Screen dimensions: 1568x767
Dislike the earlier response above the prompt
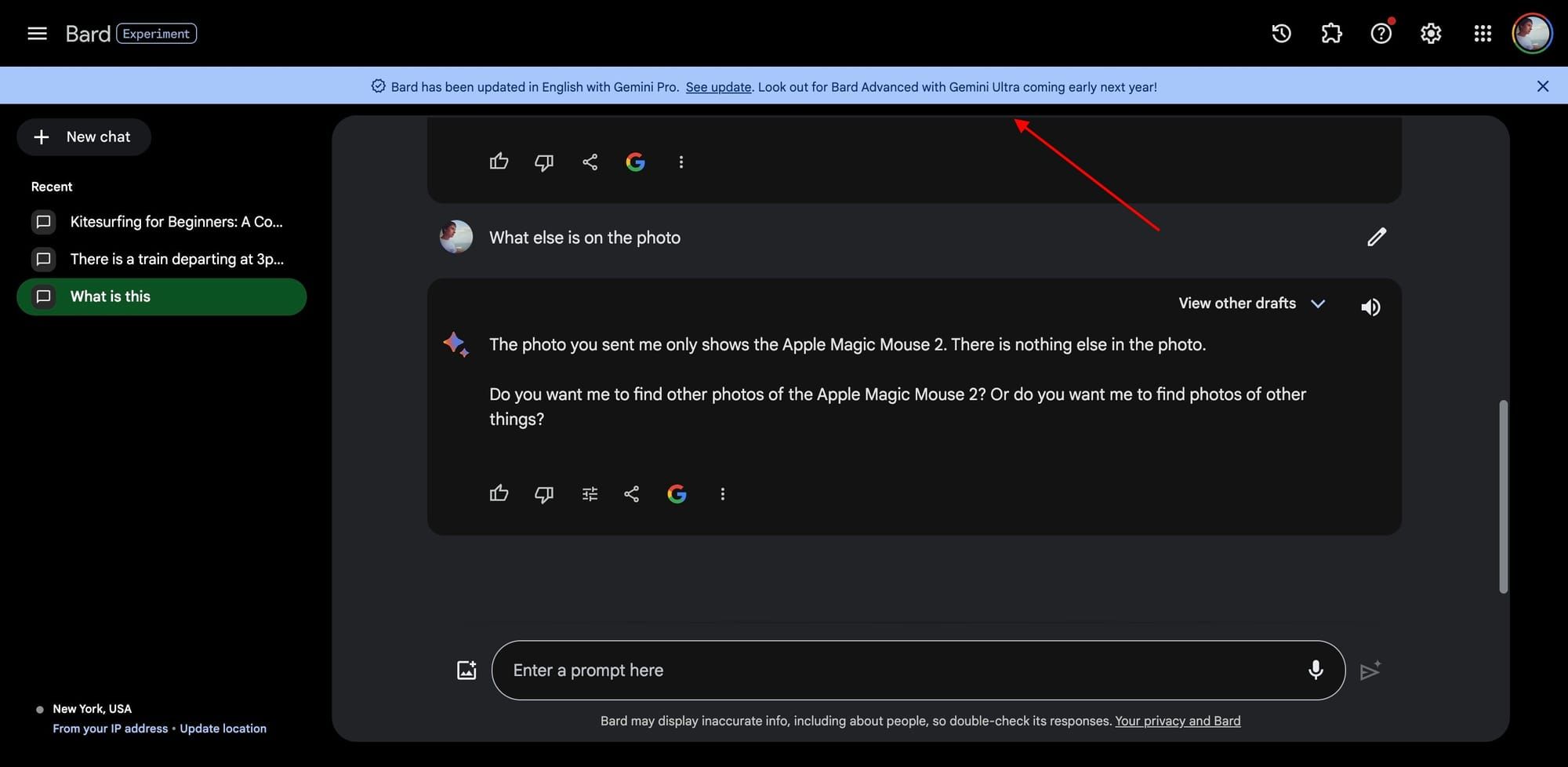click(x=543, y=162)
